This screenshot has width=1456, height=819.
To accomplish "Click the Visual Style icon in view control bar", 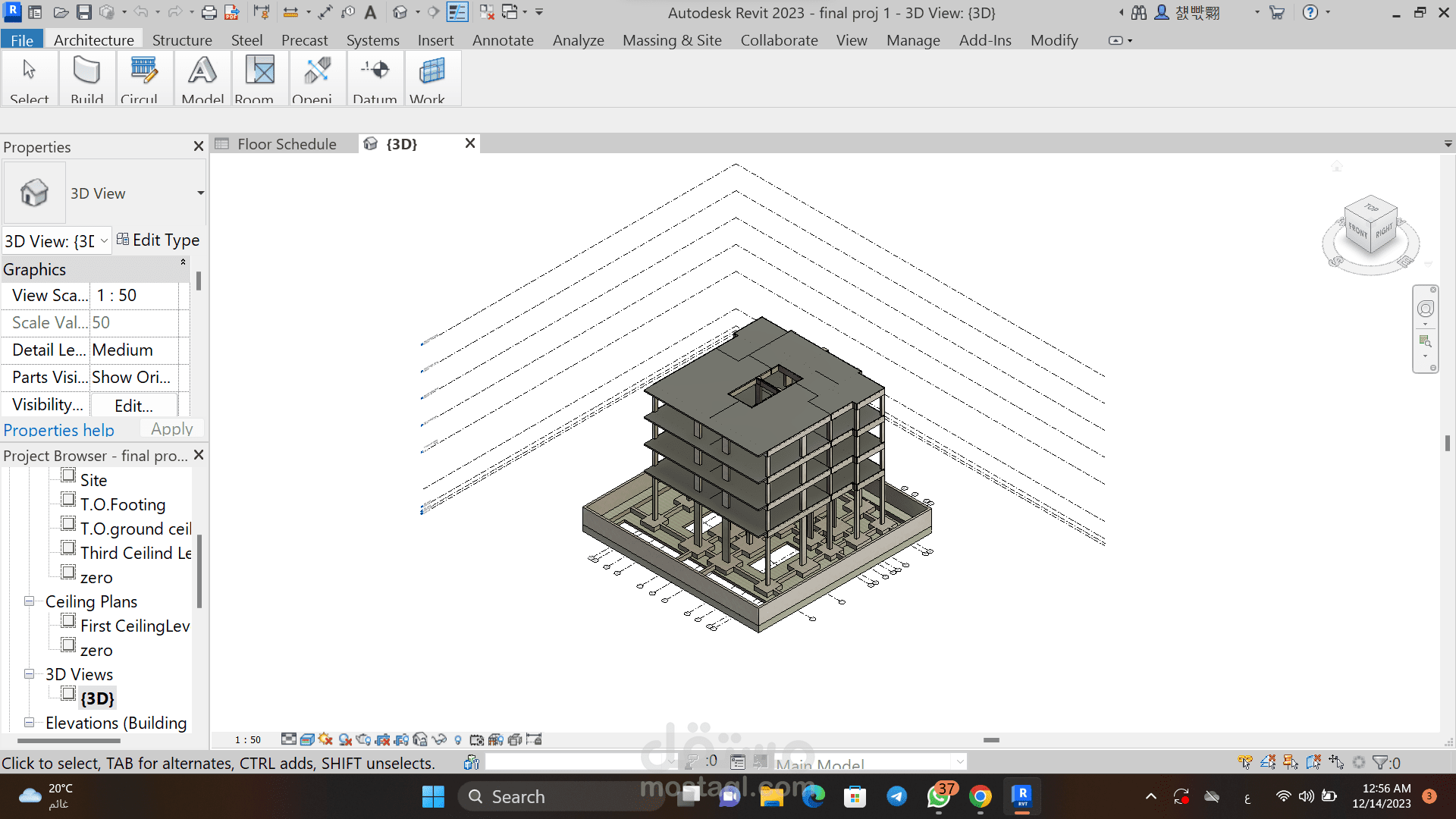I will point(307,739).
